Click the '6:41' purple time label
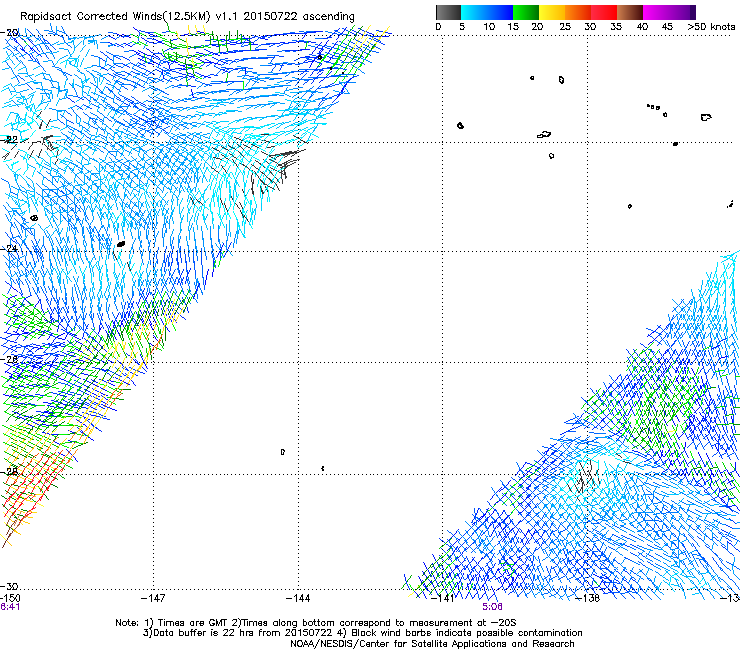The image size is (740, 650). click(10, 607)
